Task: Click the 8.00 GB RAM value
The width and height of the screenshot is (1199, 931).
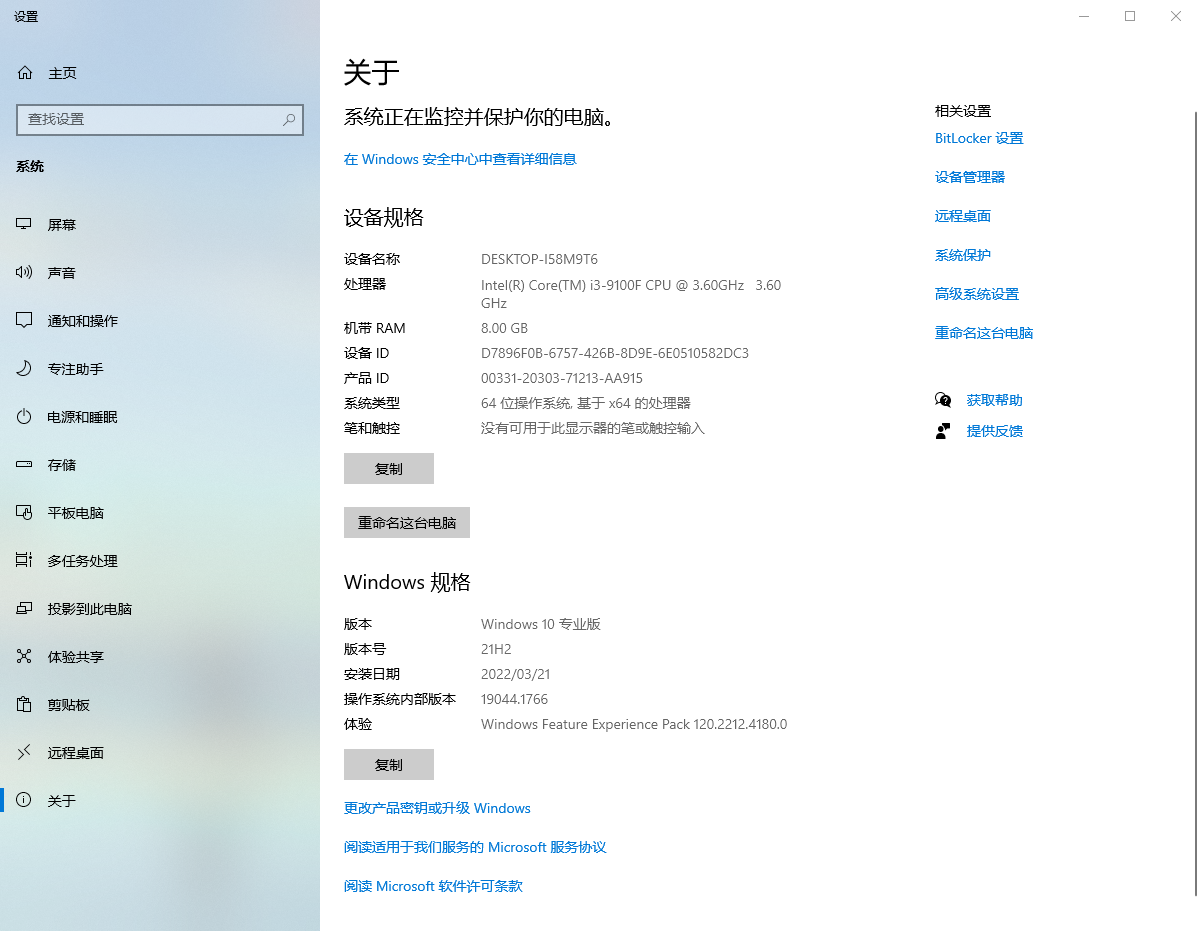Action: tap(504, 328)
